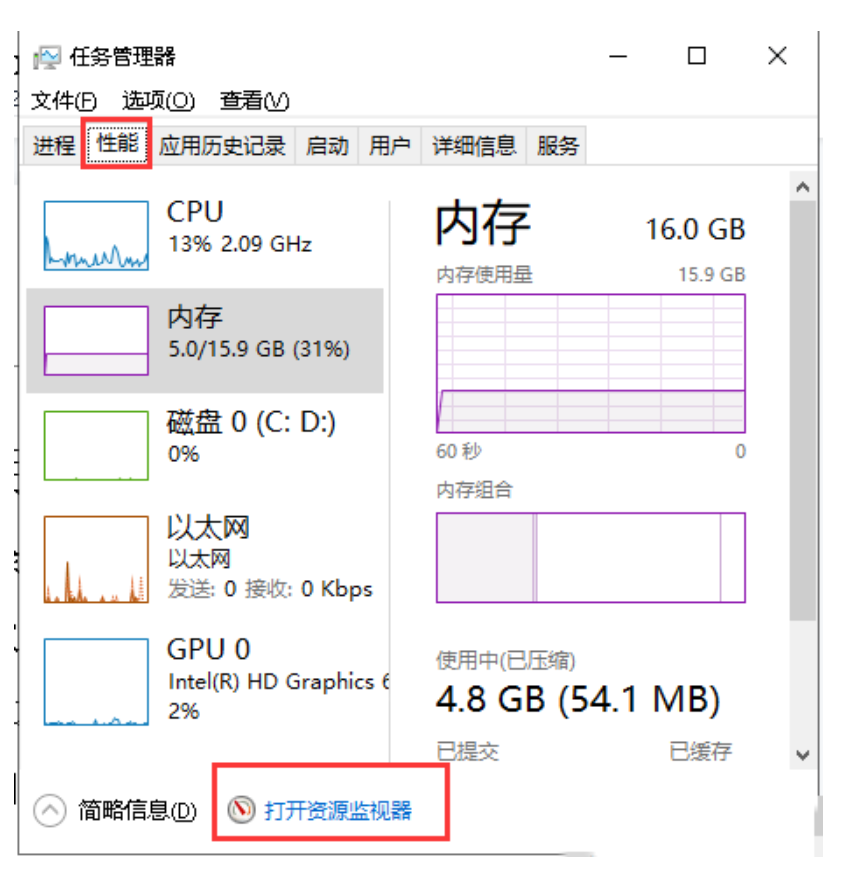Image resolution: width=850 pixels, height=884 pixels.
Task: Select the GPU 0 graph thumbnail
Action: pyautogui.click(x=96, y=681)
